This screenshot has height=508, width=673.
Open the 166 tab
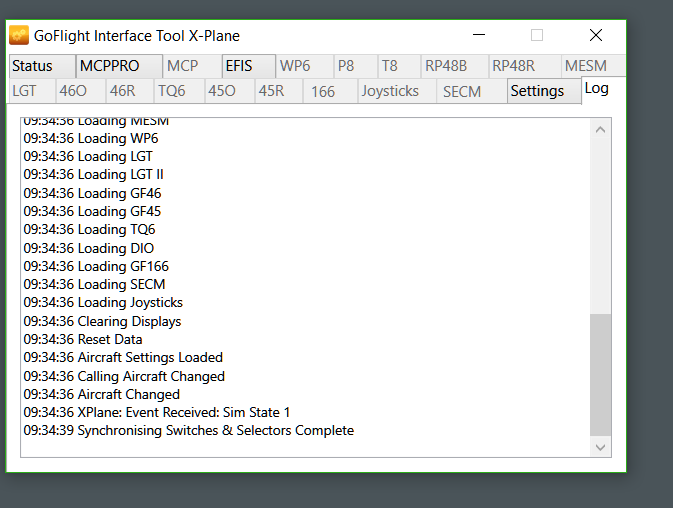(323, 91)
